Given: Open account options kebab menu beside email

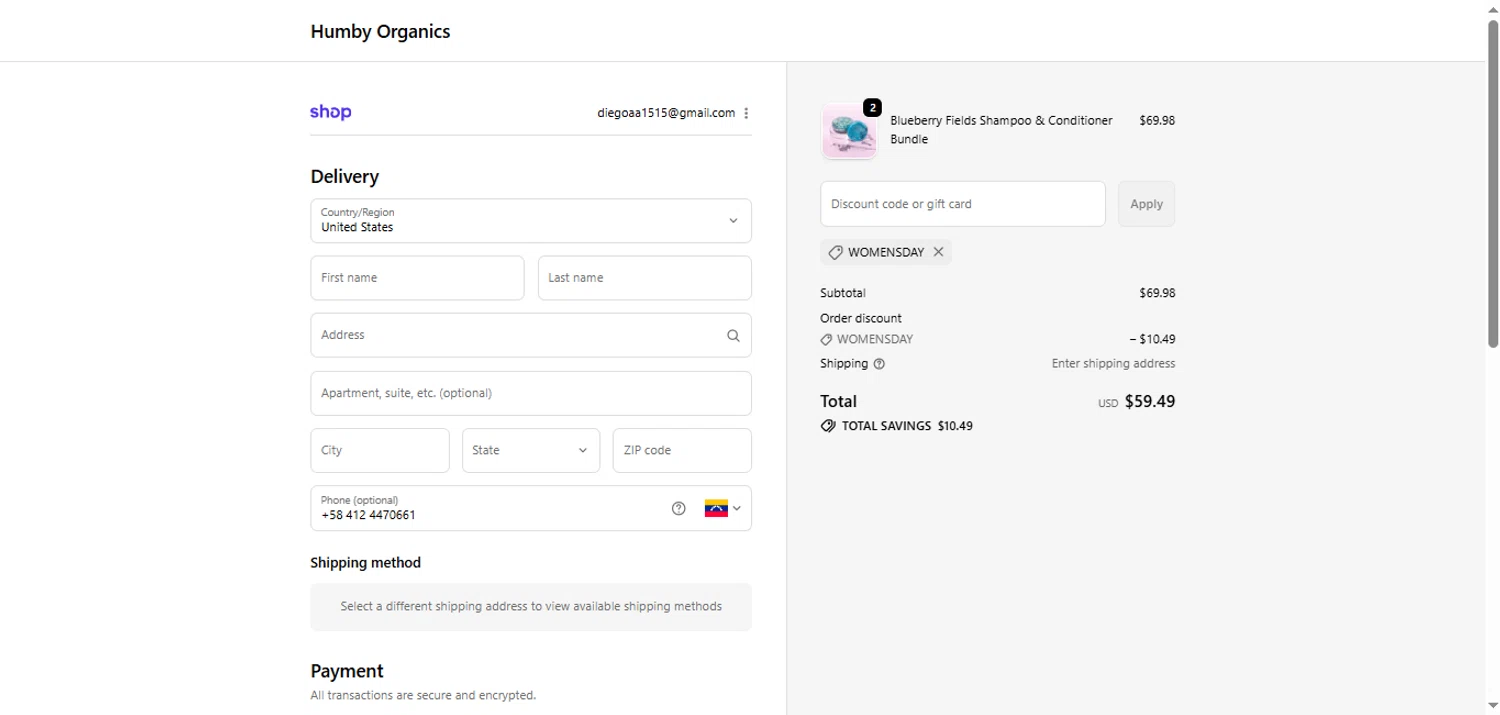Looking at the screenshot, I should pos(746,113).
